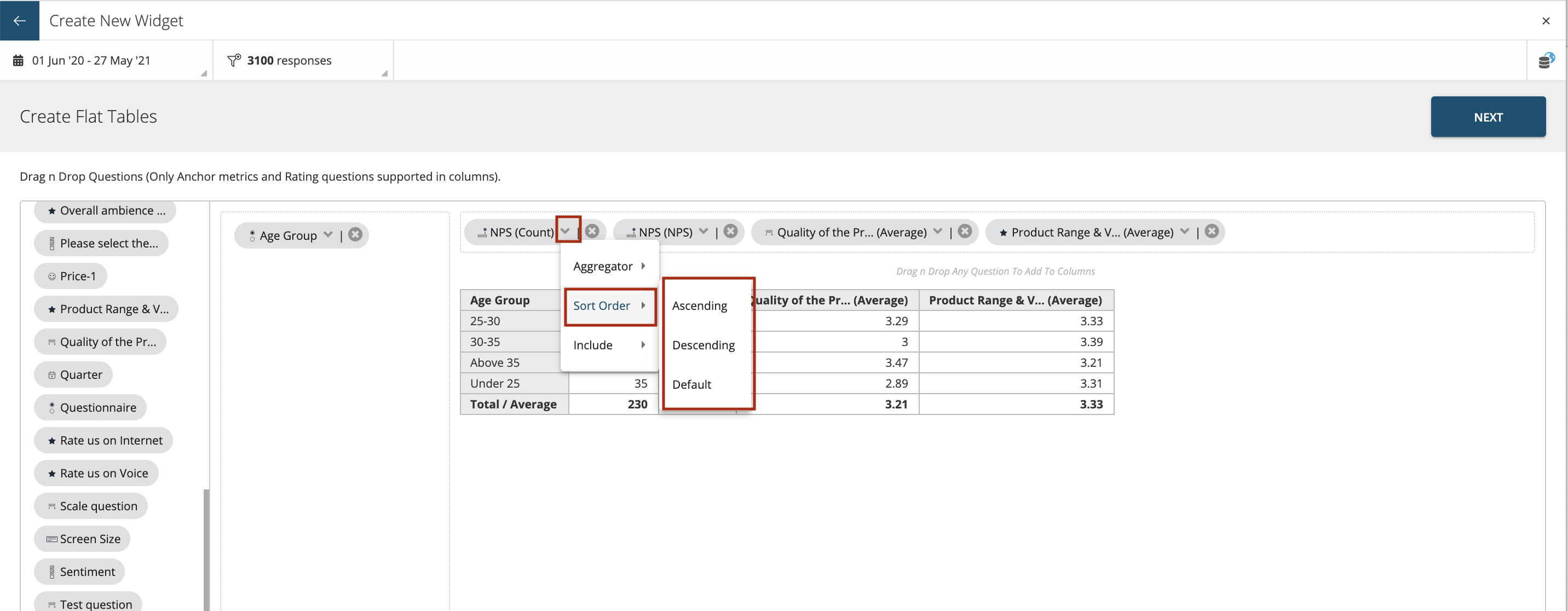Click the Age Group column dropdown arrow
The height and width of the screenshot is (611, 1568).
(x=327, y=234)
